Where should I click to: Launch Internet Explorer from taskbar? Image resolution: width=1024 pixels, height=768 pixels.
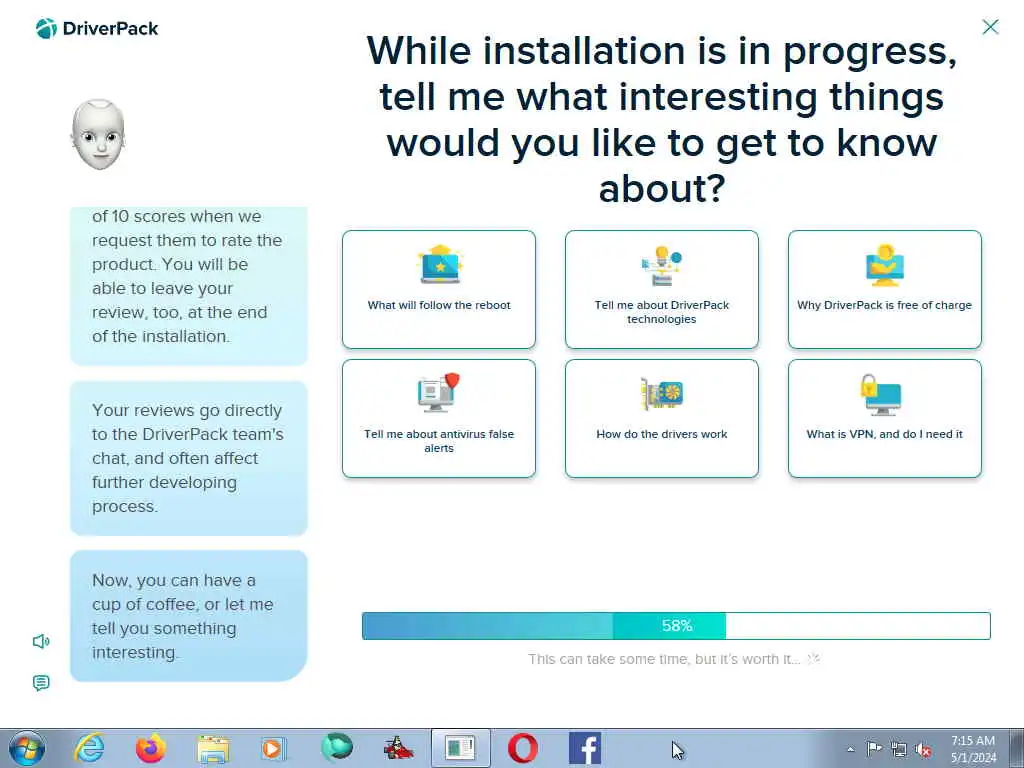coord(89,748)
